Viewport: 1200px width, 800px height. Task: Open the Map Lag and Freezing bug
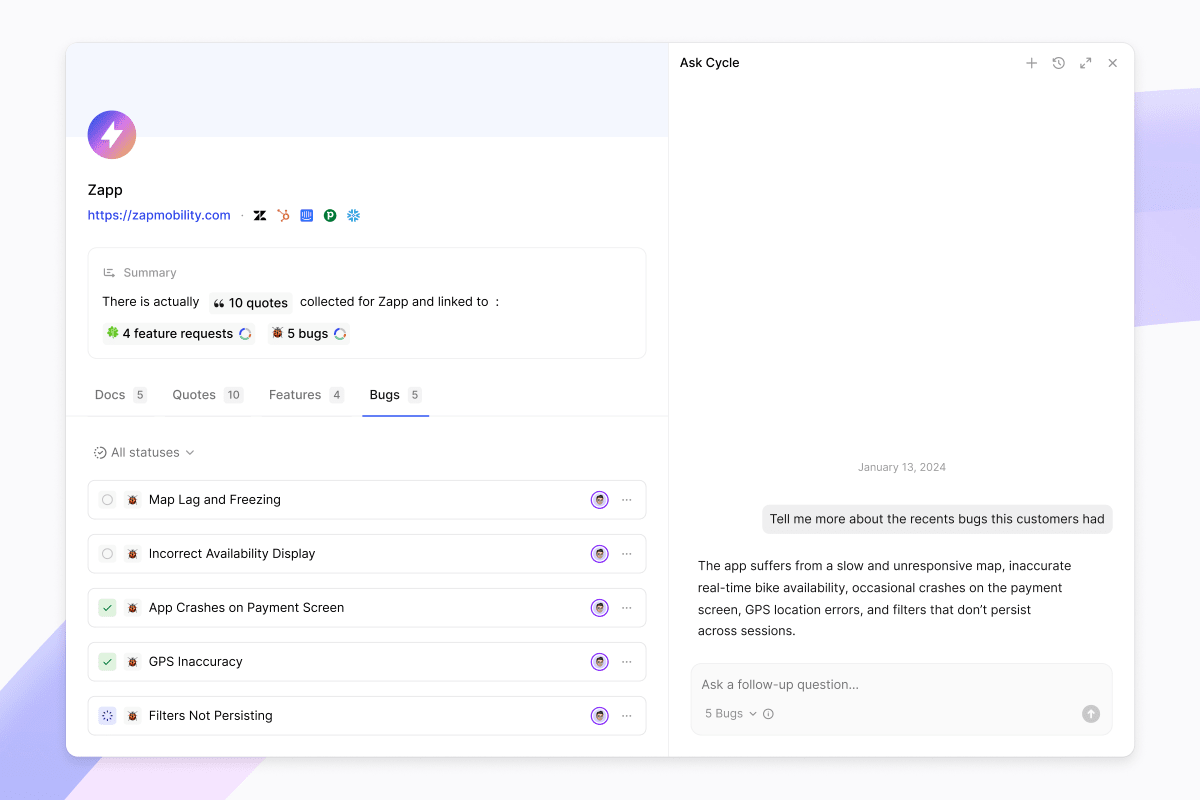(x=367, y=500)
